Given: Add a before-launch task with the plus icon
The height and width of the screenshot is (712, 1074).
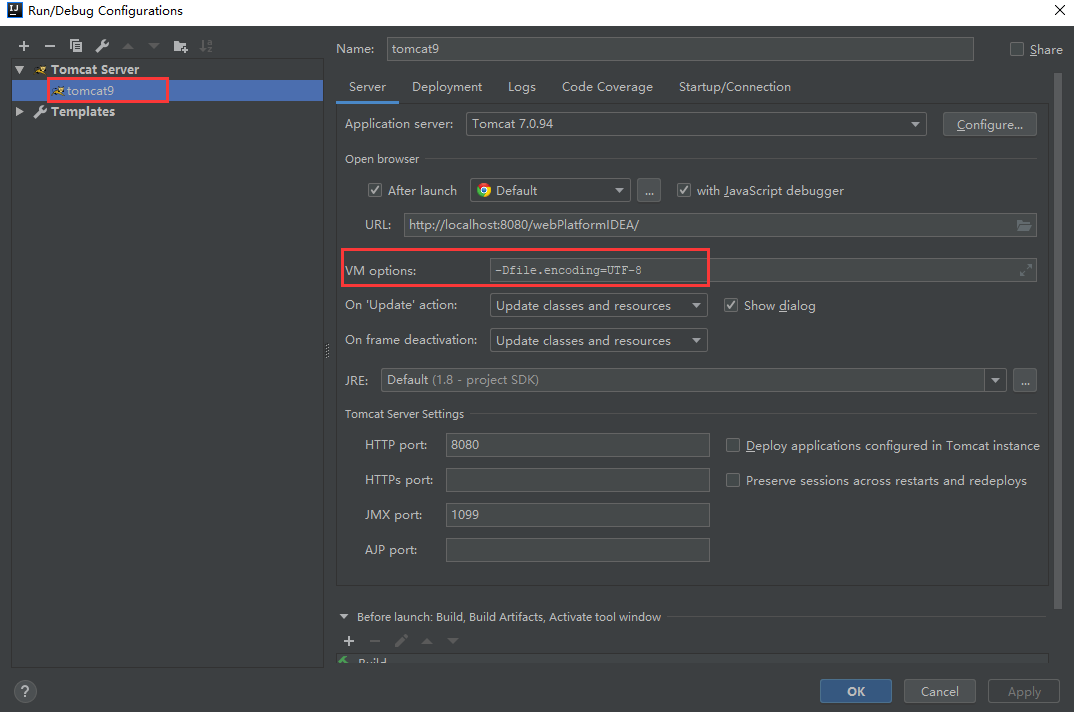Looking at the screenshot, I should [x=349, y=641].
